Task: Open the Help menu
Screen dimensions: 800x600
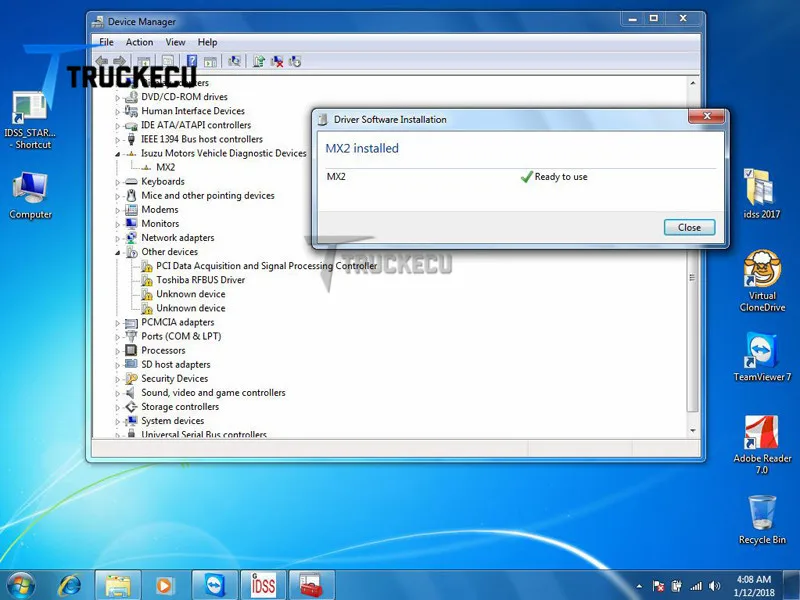Action: [207, 42]
